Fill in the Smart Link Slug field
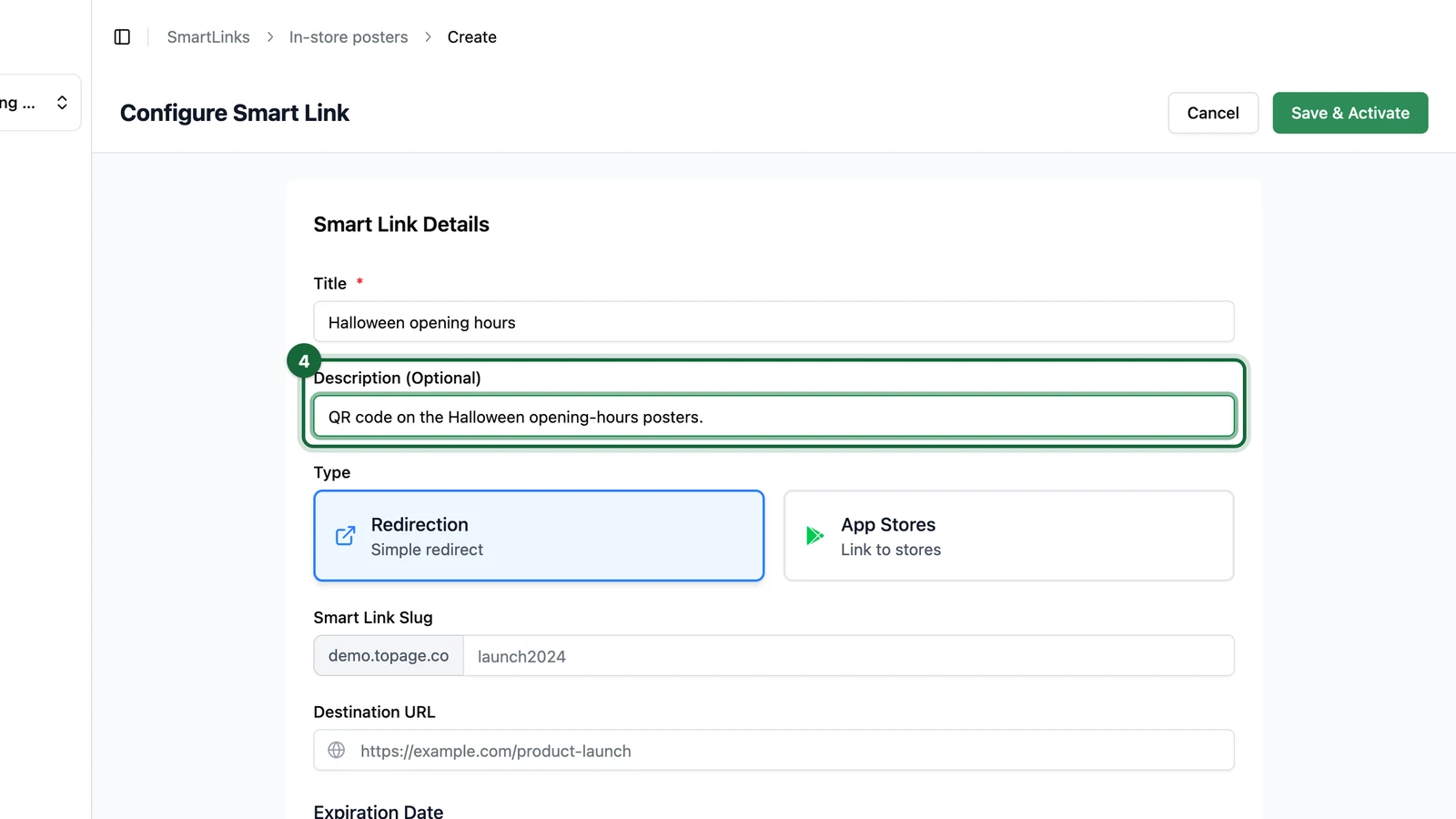This screenshot has height=819, width=1456. tap(848, 656)
